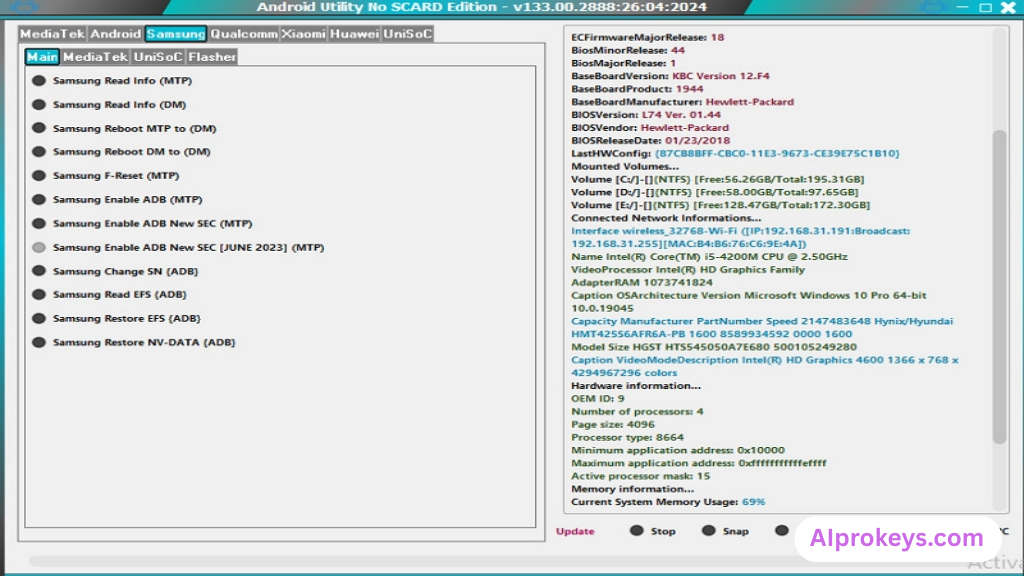Click the icon beside Samsung Read Info (MTP)
The image size is (1024, 576).
tap(39, 81)
